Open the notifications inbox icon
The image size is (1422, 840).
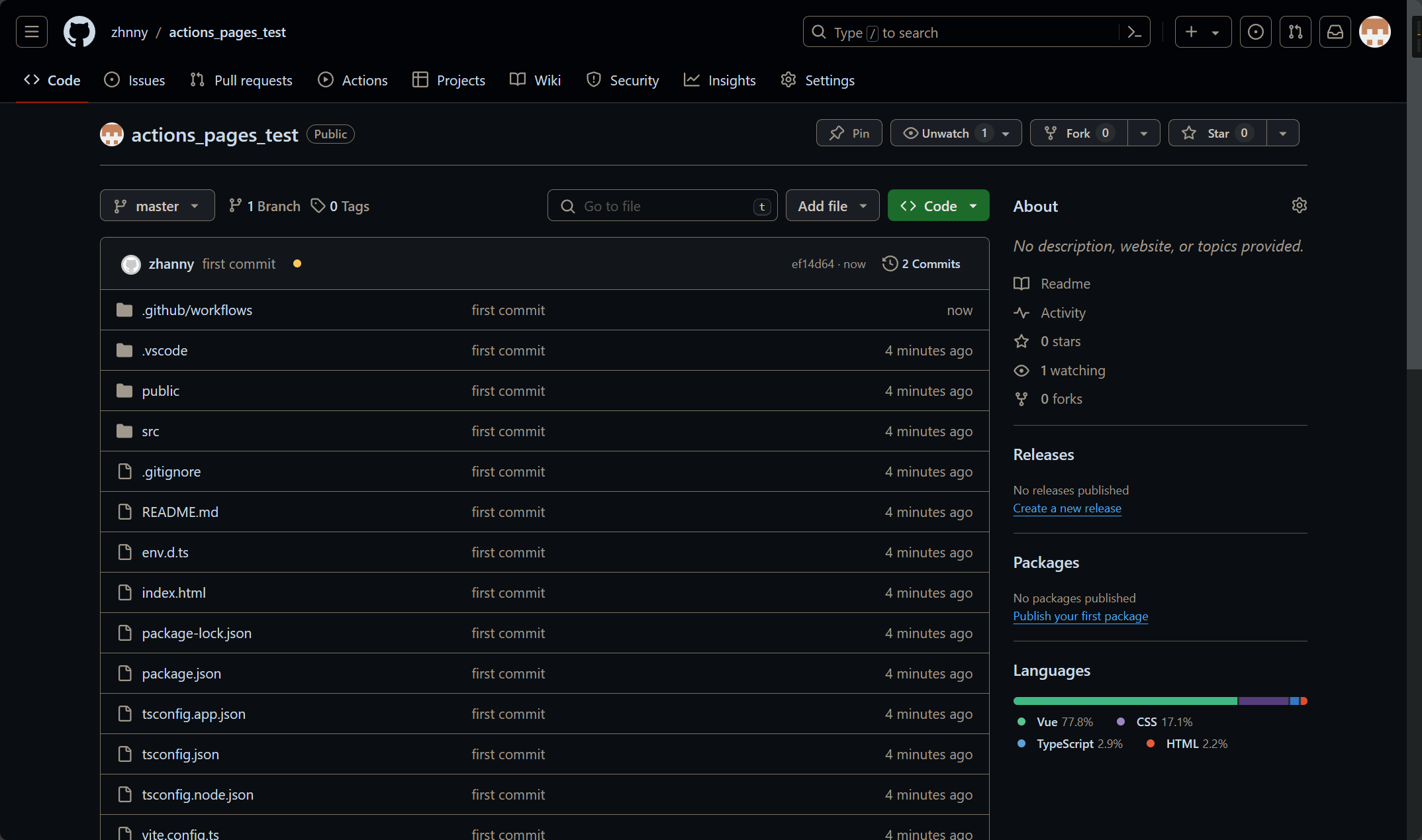point(1335,32)
